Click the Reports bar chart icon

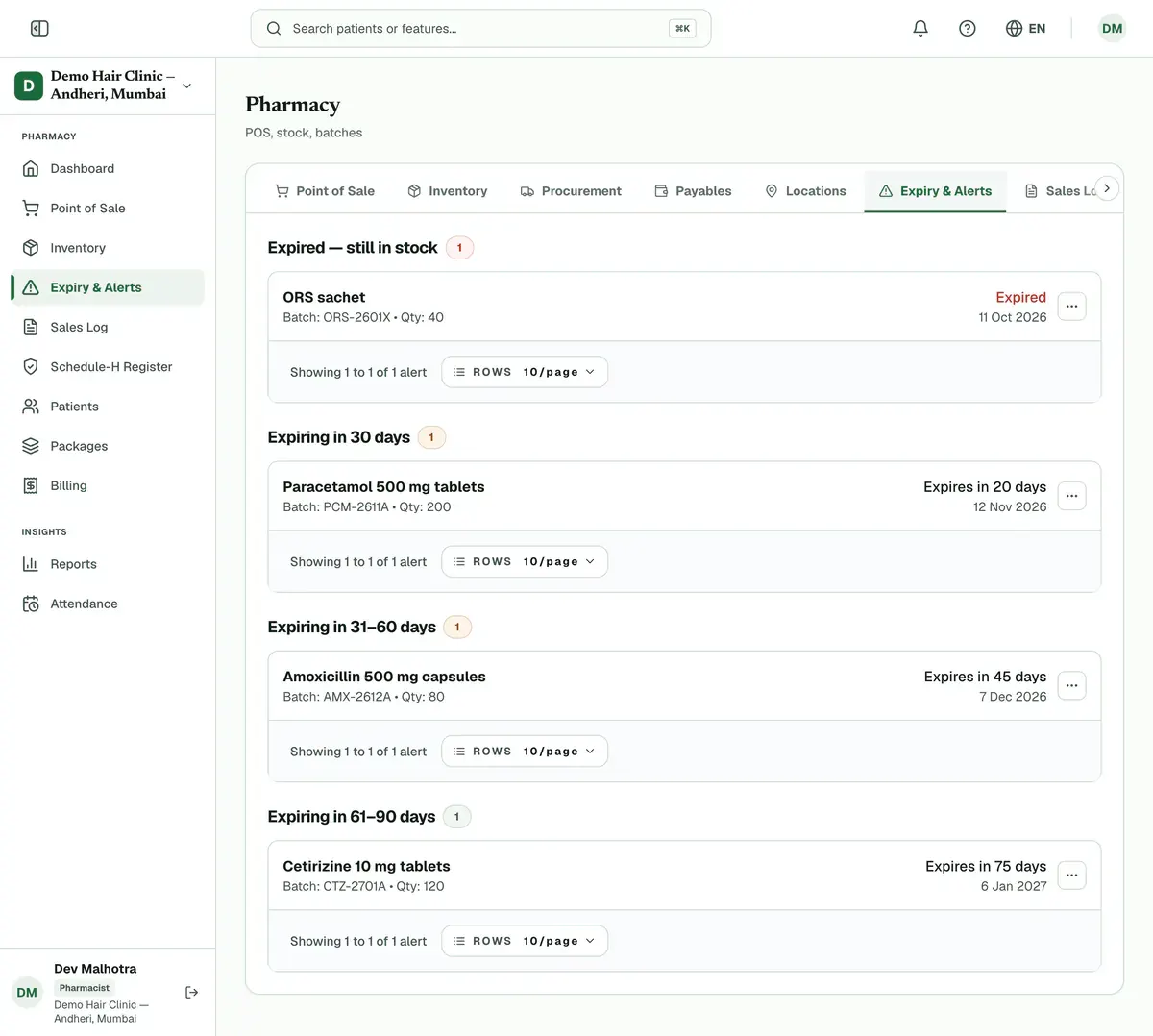[31, 564]
